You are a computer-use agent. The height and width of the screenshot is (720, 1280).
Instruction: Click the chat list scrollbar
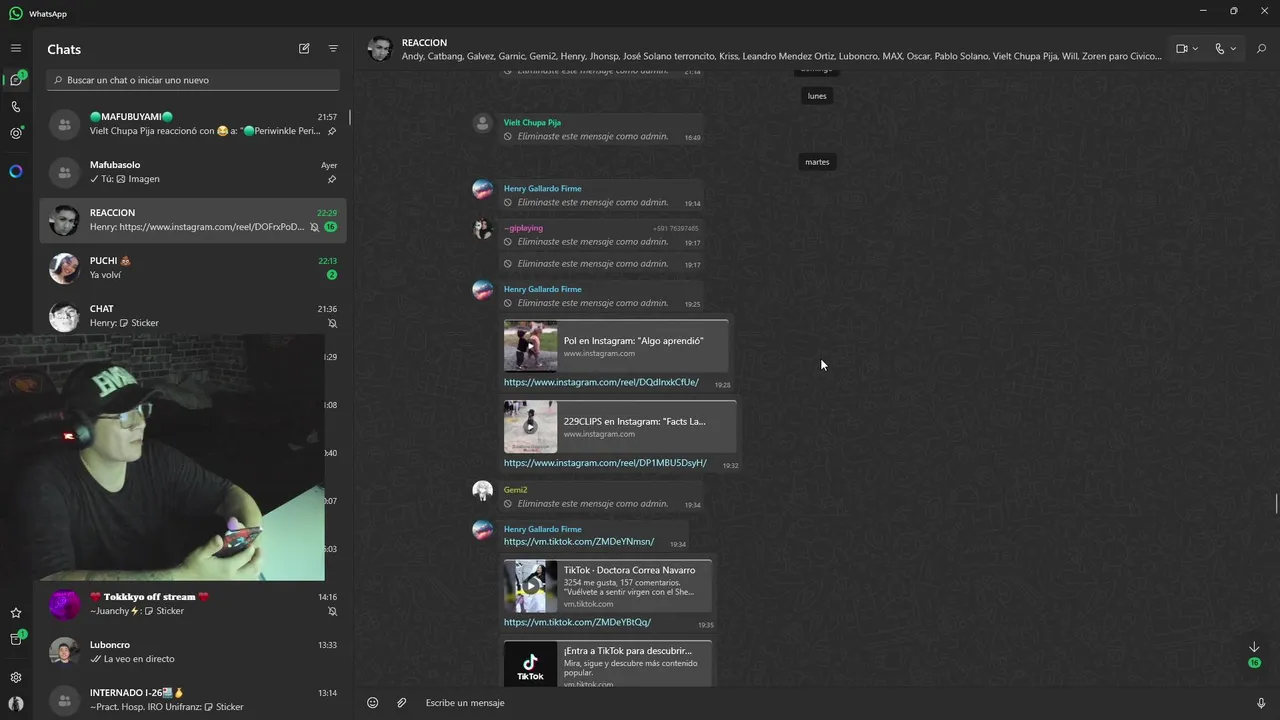click(350, 118)
